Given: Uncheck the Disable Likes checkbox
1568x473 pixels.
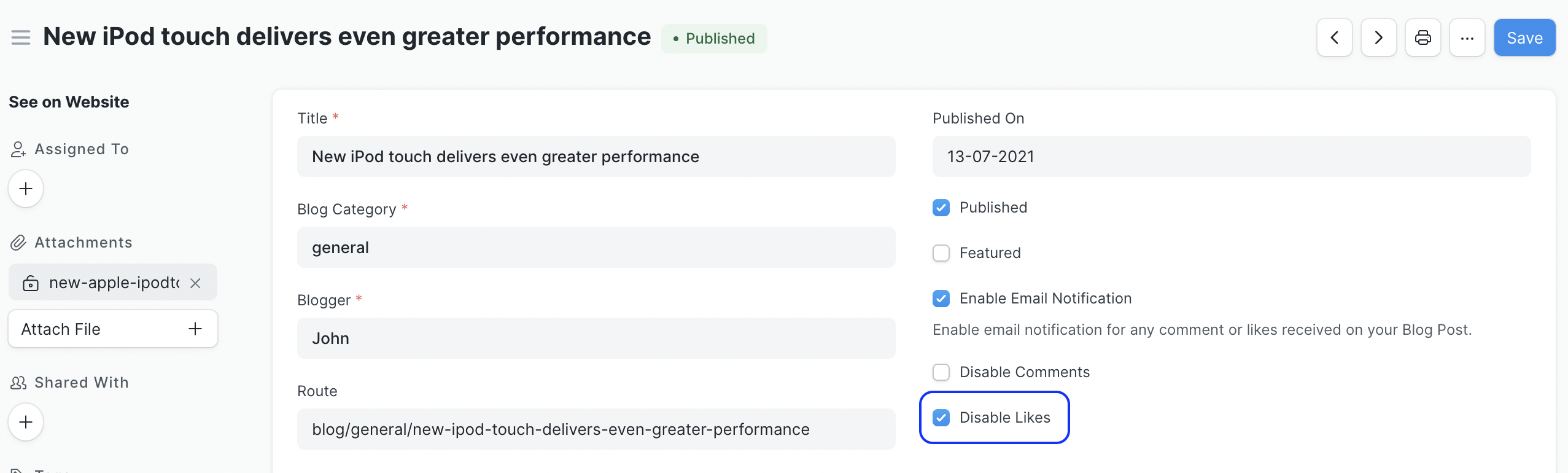Looking at the screenshot, I should (x=941, y=418).
